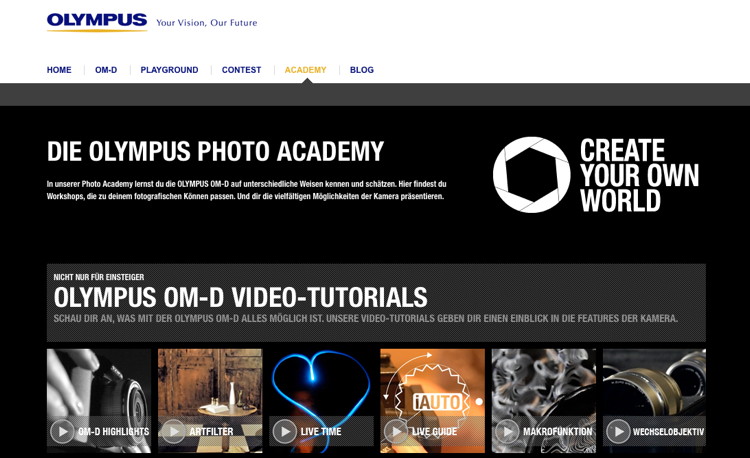Click the Olympus OM-D Video-Tutorials heading
The height and width of the screenshot is (458, 750).
pos(240,298)
